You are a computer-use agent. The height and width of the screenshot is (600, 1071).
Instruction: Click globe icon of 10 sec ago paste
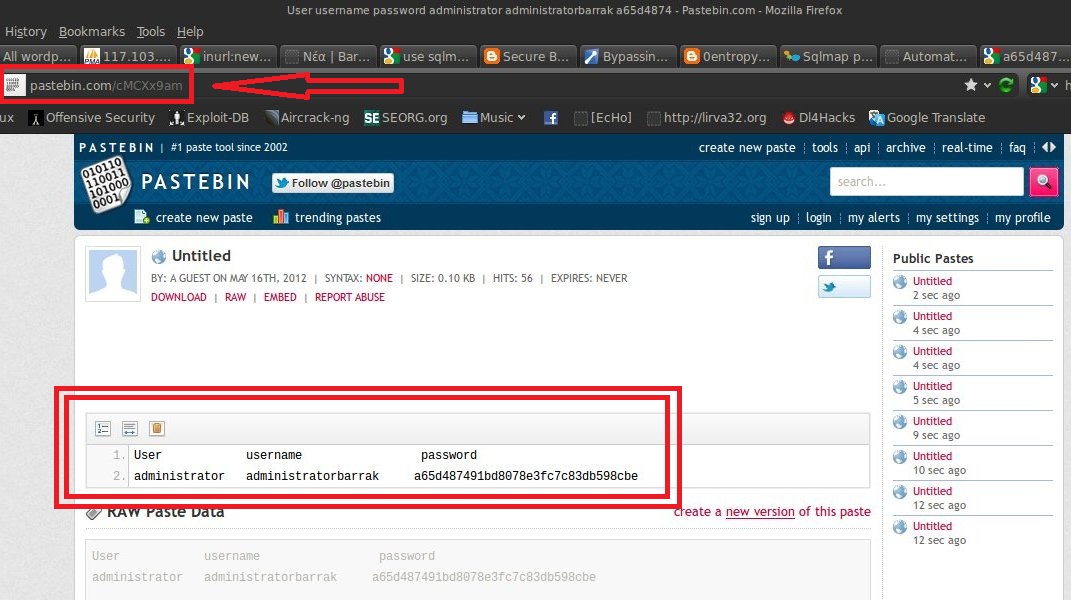900,456
